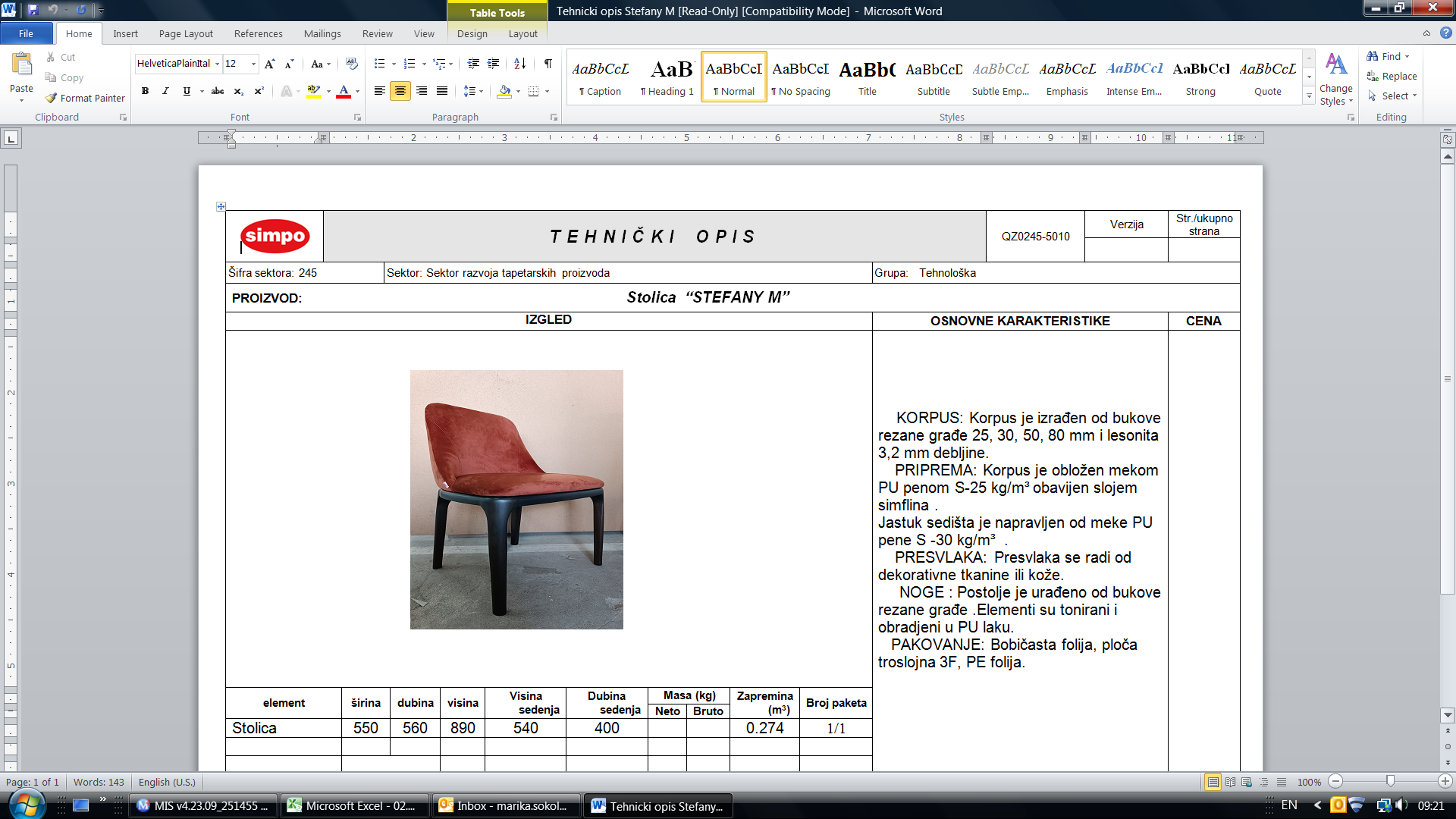Apply the red font color
This screenshot has width=1456, height=819.
click(x=344, y=91)
